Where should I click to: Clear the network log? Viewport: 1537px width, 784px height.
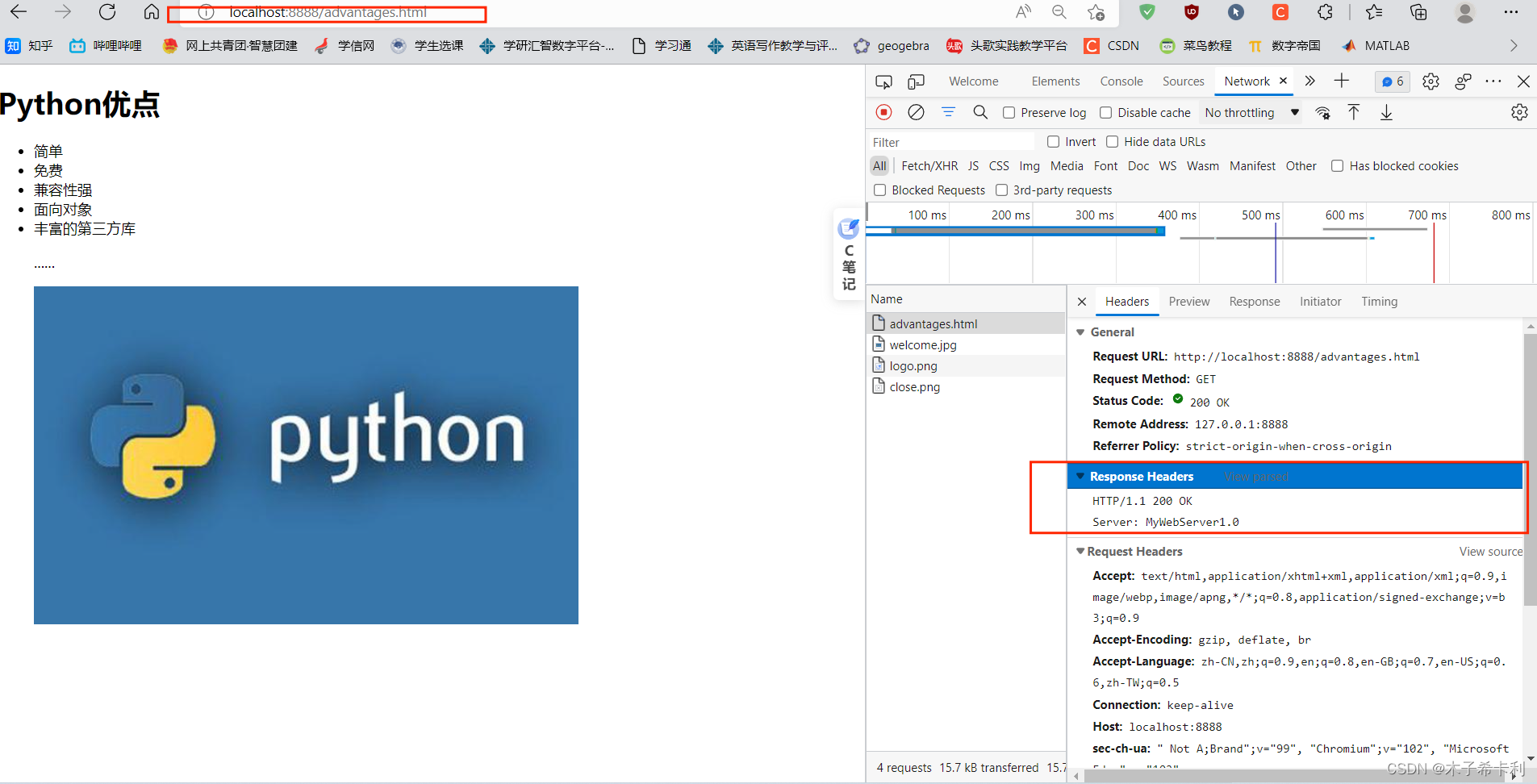click(x=916, y=112)
